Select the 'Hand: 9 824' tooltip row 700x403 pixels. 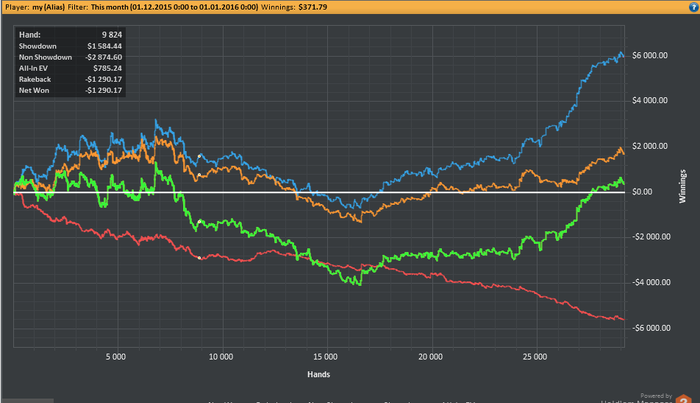(70, 35)
